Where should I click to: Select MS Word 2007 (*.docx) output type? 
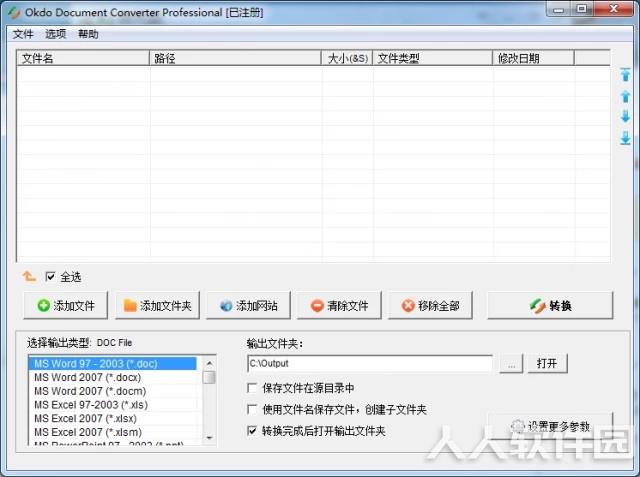click(112, 377)
